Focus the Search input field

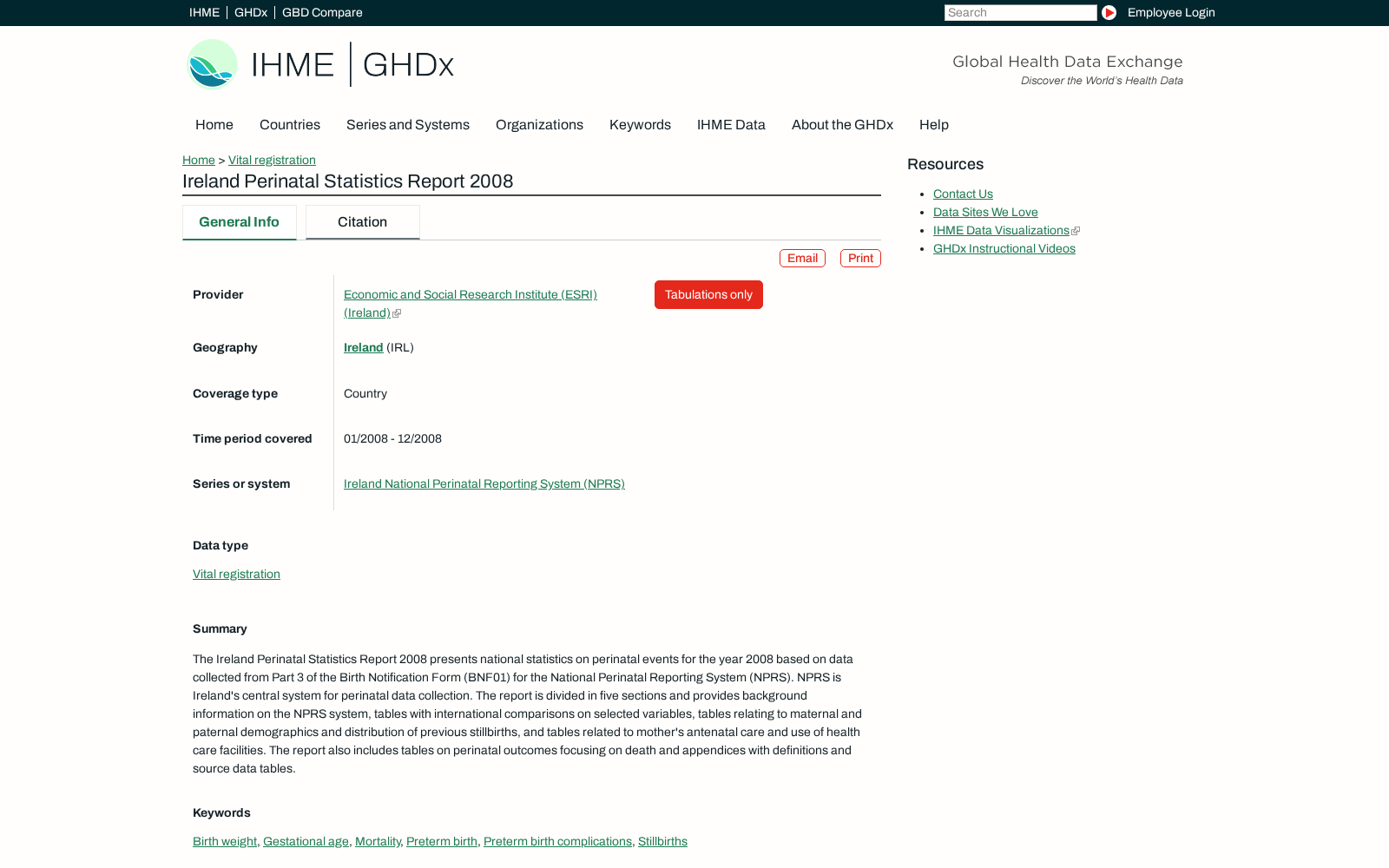tap(1020, 12)
